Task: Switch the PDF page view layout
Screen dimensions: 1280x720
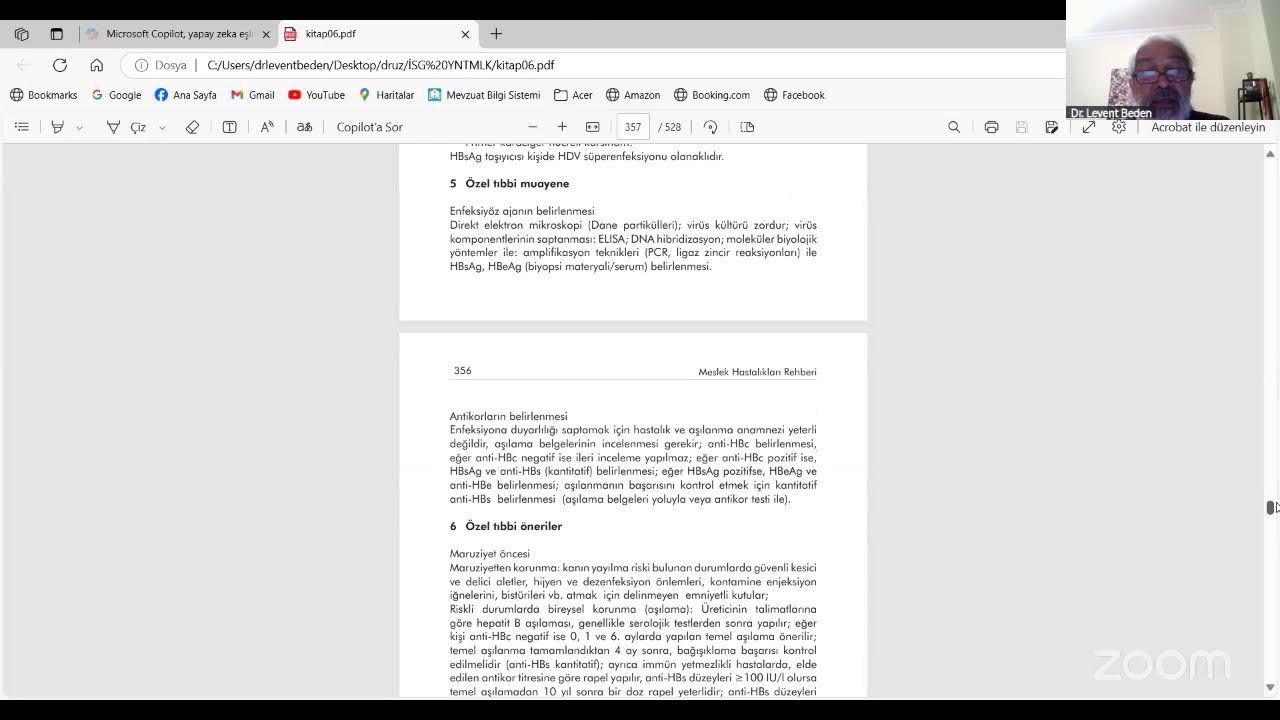Action: pyautogui.click(x=747, y=127)
